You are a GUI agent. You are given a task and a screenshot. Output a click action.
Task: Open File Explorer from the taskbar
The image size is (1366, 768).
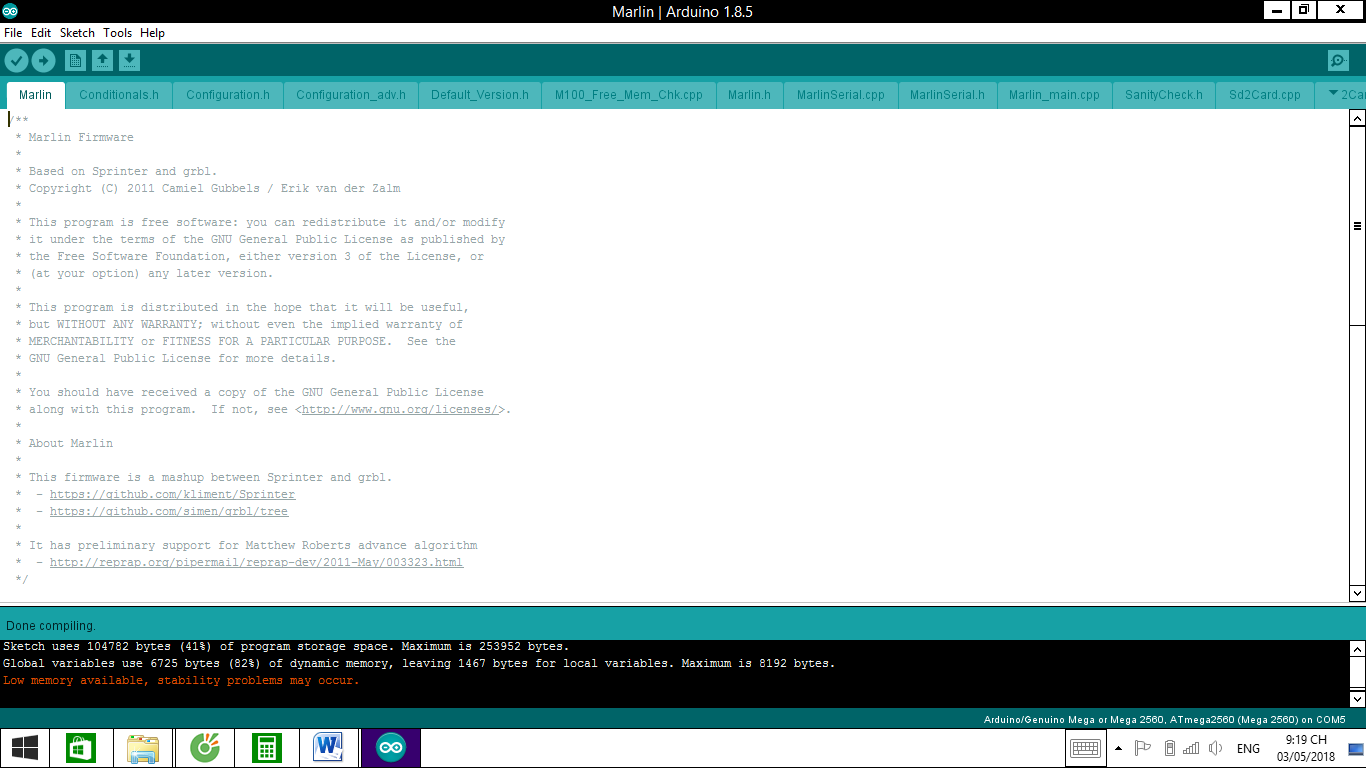[143, 748]
